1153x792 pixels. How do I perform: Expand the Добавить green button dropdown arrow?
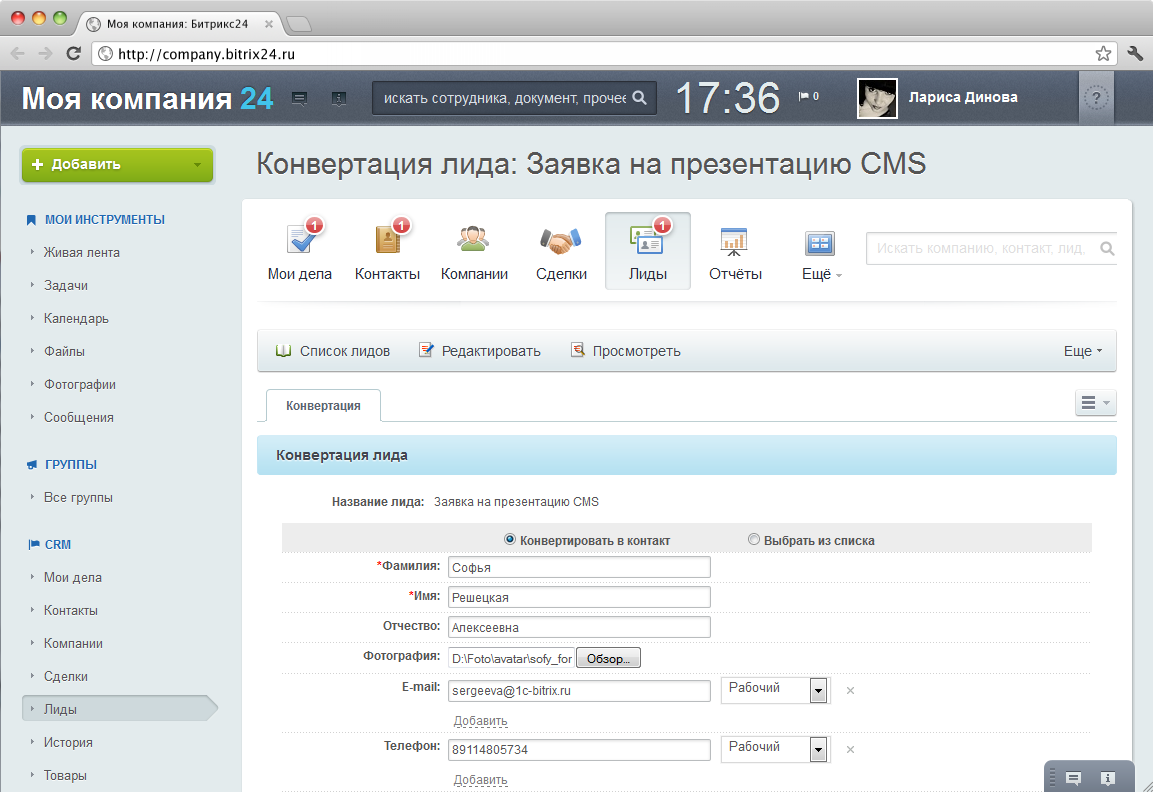[x=197, y=165]
